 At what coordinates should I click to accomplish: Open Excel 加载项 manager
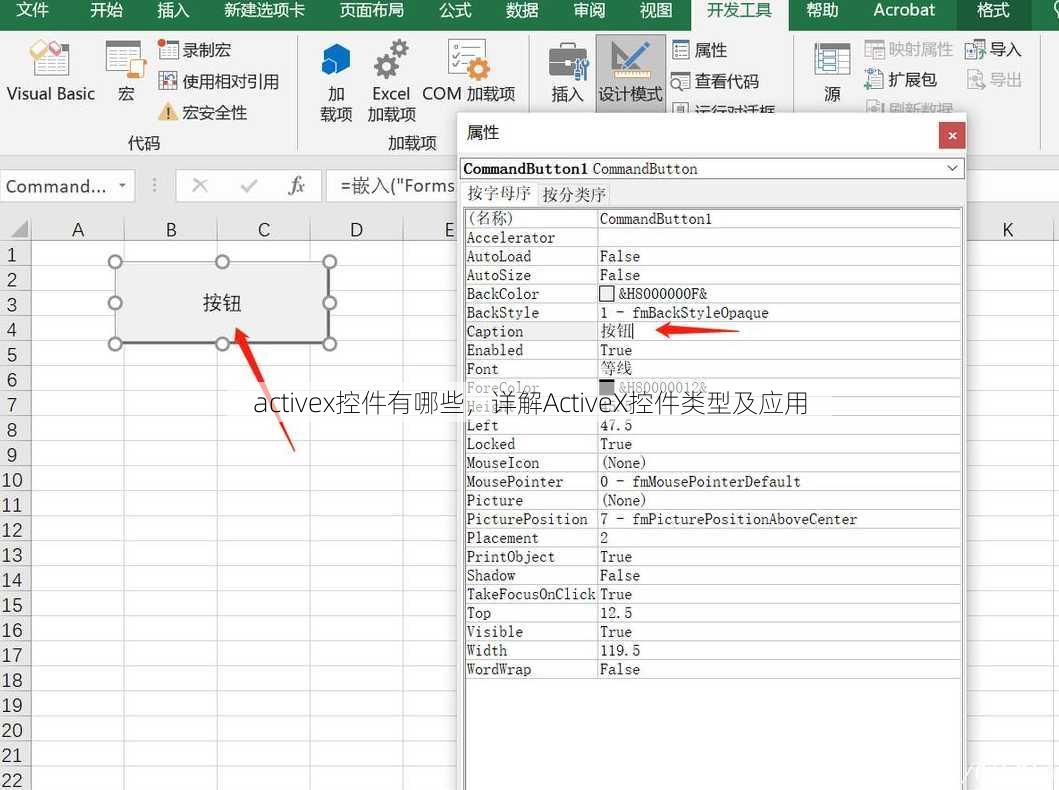[x=391, y=82]
